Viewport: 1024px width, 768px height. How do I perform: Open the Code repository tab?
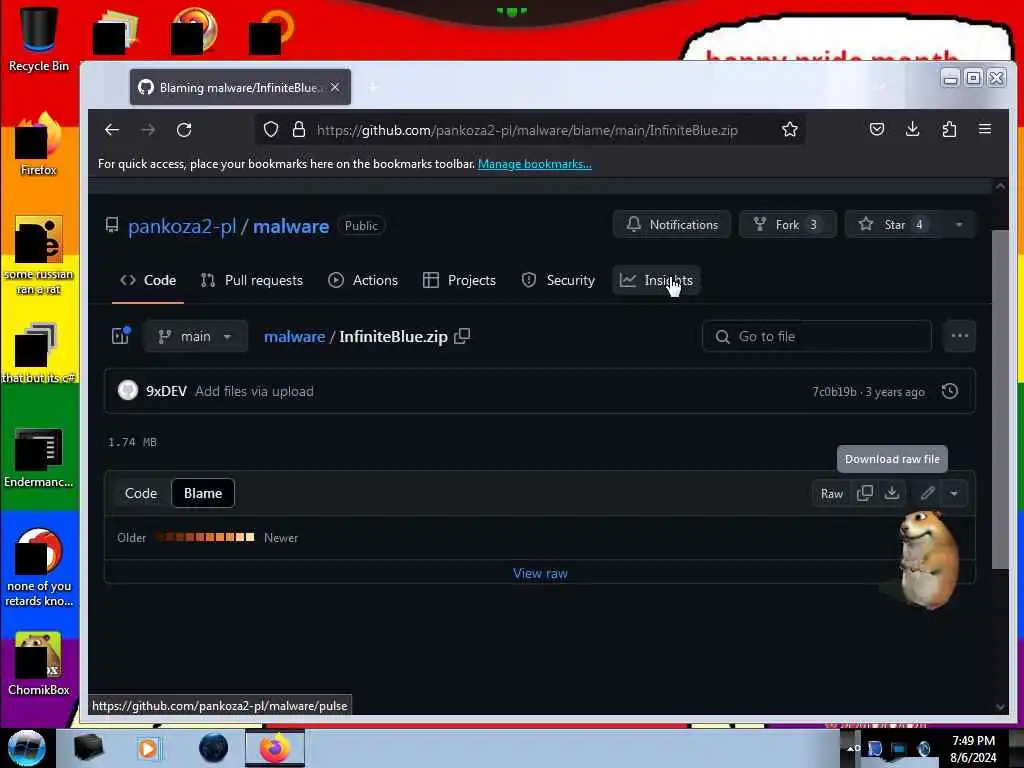(148, 280)
